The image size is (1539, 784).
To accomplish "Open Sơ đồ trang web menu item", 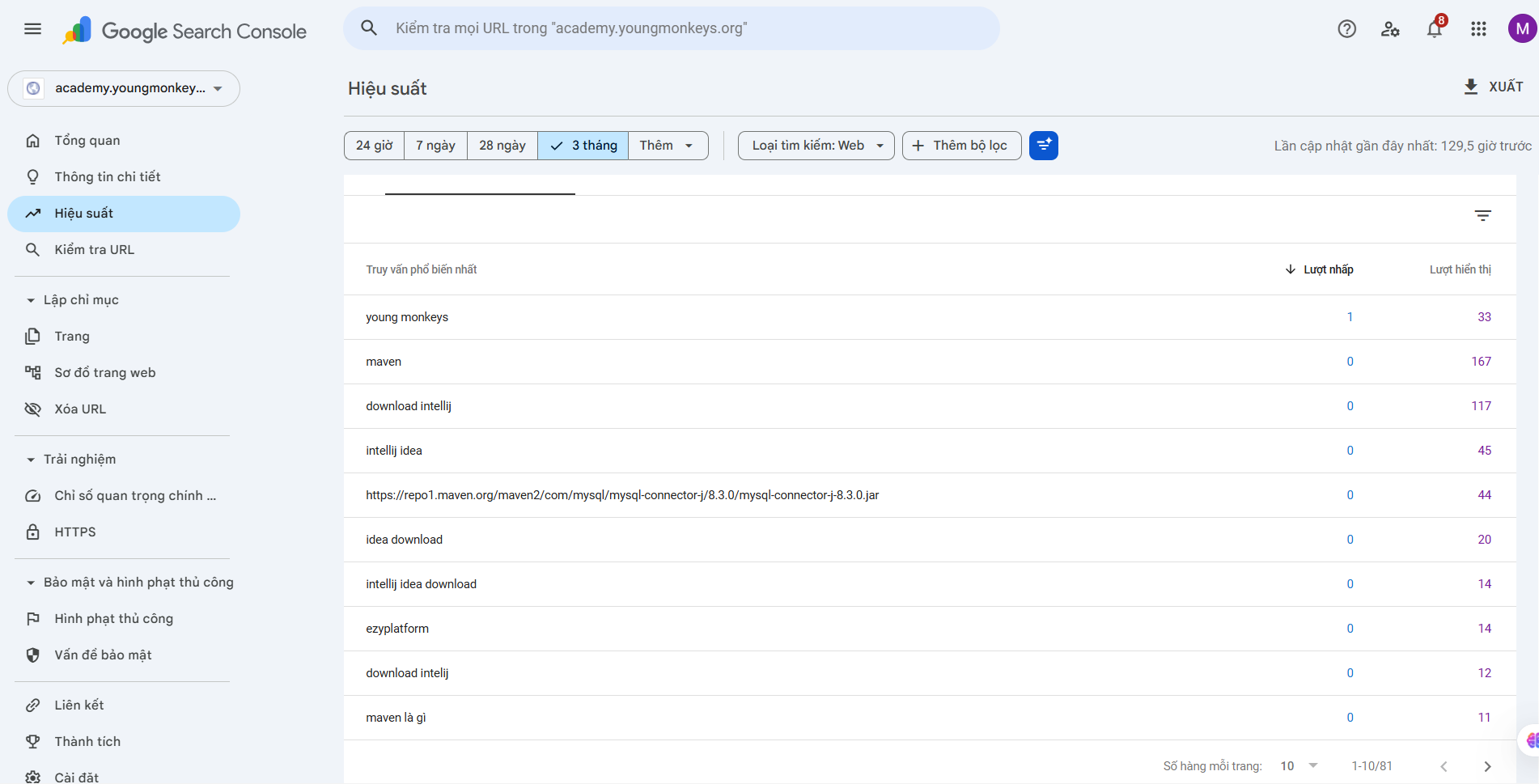I will pos(104,373).
